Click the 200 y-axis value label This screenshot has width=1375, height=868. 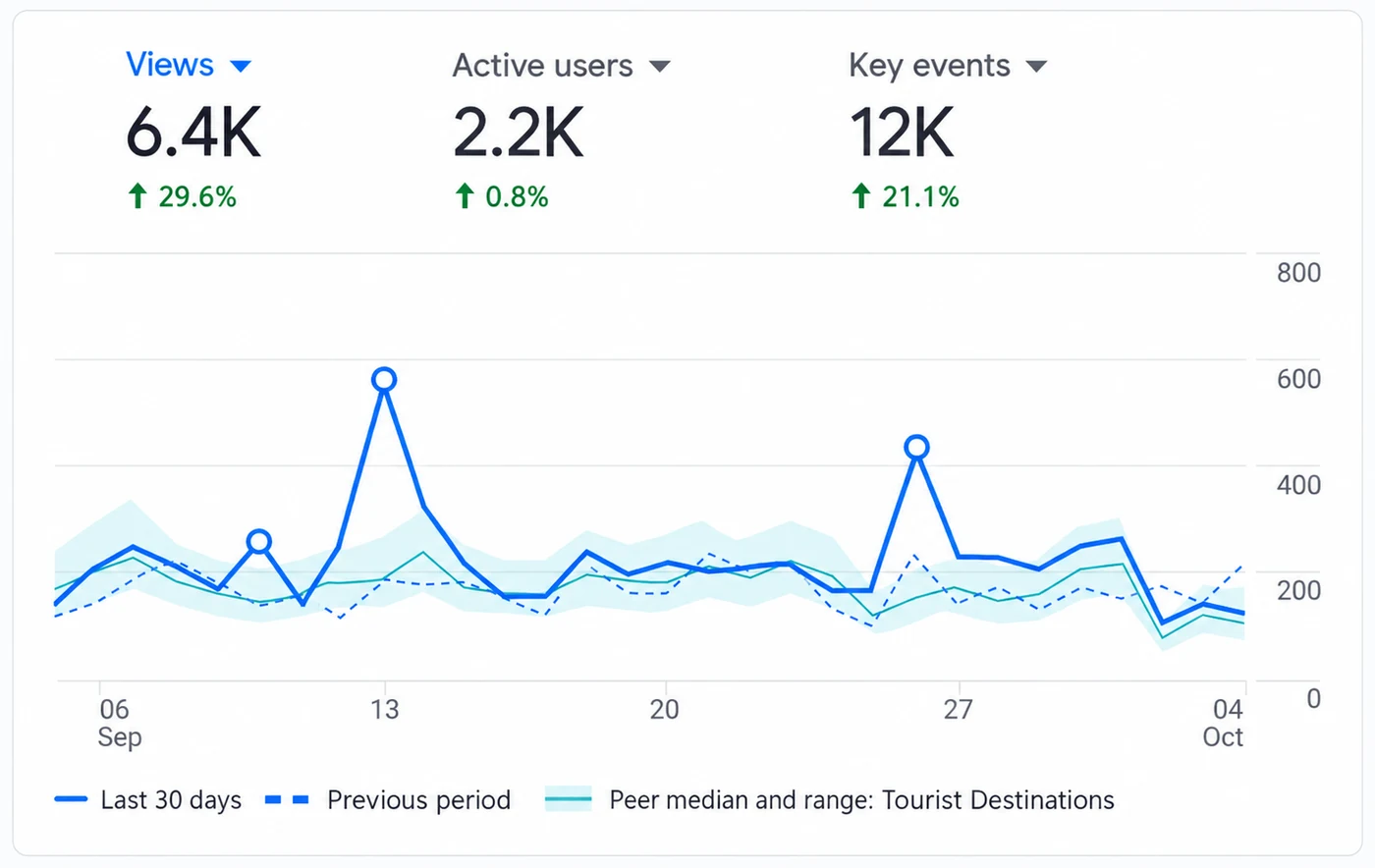[1298, 590]
